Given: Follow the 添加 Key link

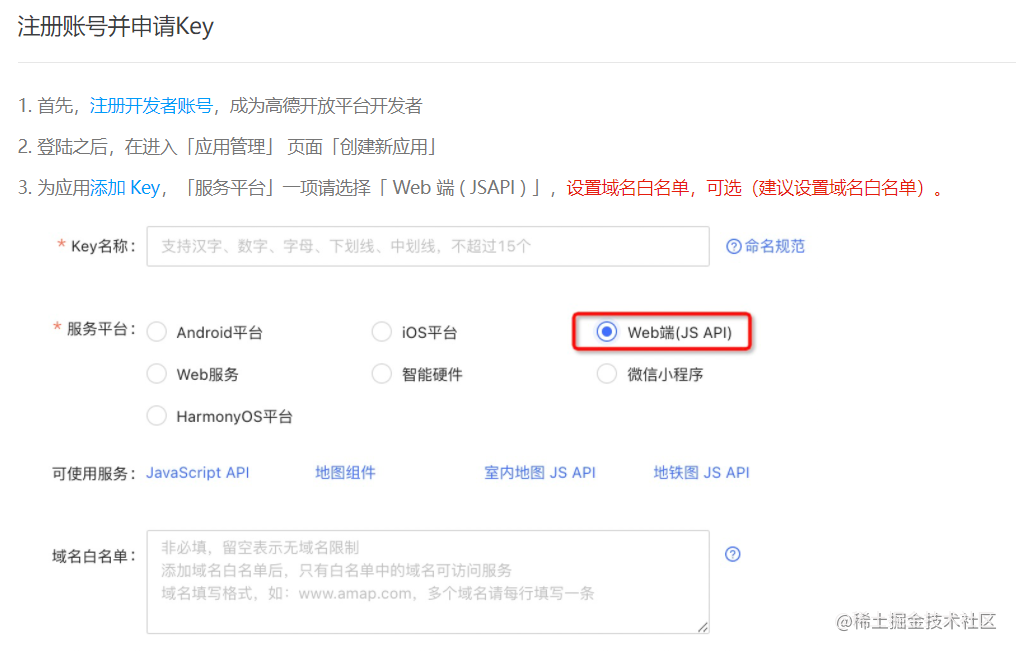Looking at the screenshot, I should (125, 188).
